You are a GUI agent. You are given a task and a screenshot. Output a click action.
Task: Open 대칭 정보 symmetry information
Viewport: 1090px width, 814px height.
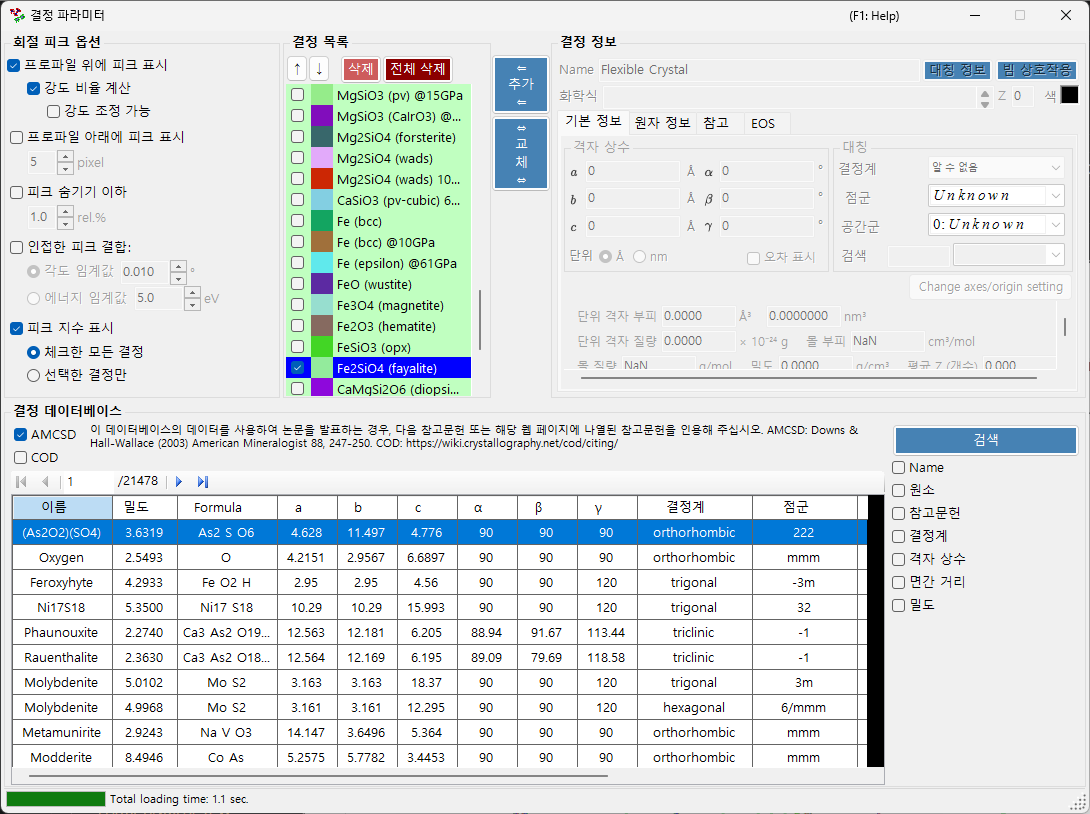(x=957, y=70)
